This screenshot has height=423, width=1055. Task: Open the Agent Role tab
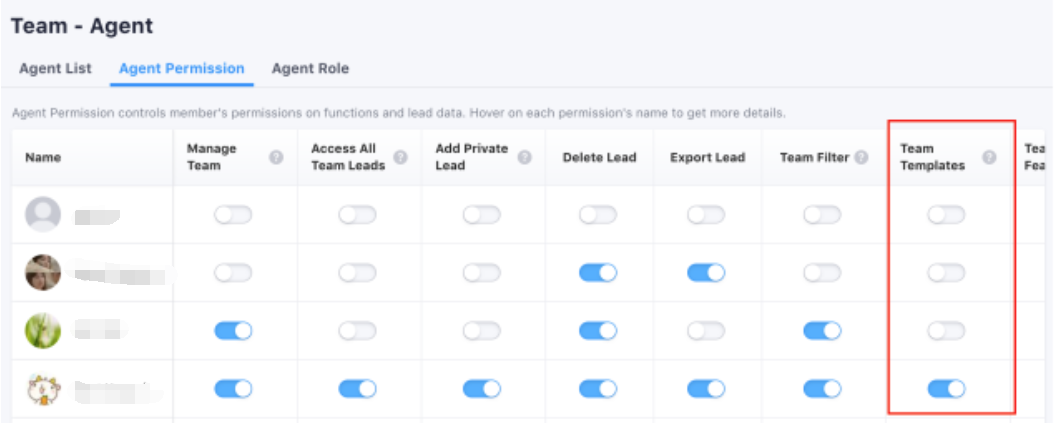point(310,69)
